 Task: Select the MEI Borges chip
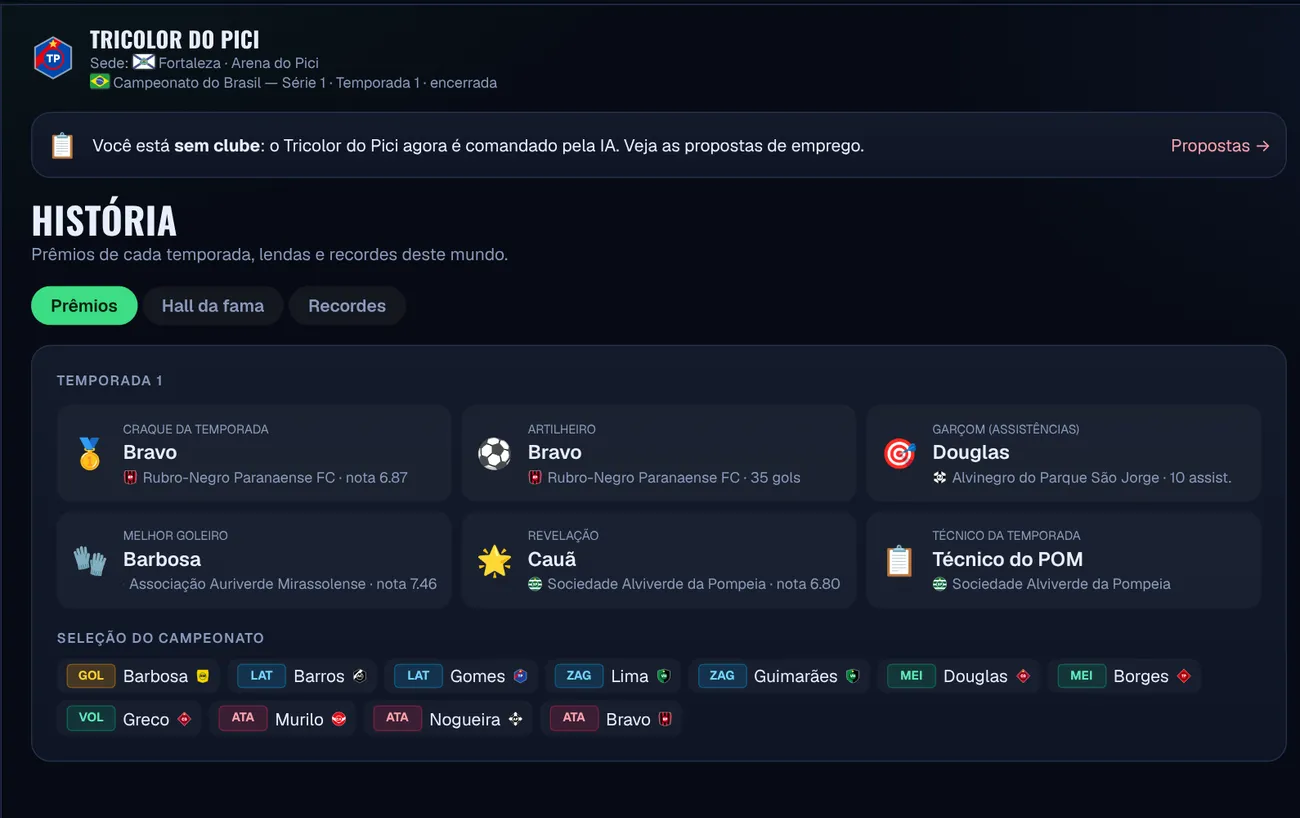[1125, 676]
